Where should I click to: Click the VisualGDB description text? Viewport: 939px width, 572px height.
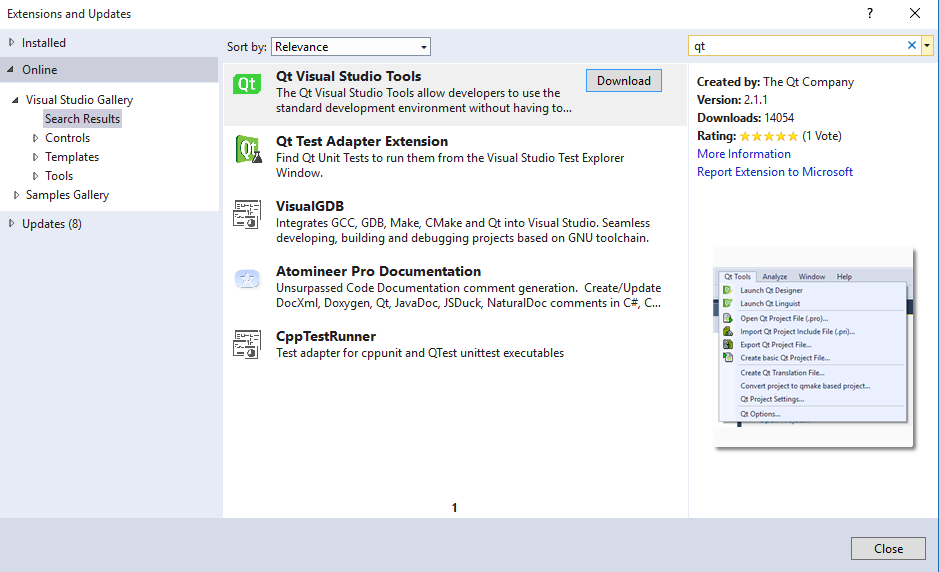(463, 231)
